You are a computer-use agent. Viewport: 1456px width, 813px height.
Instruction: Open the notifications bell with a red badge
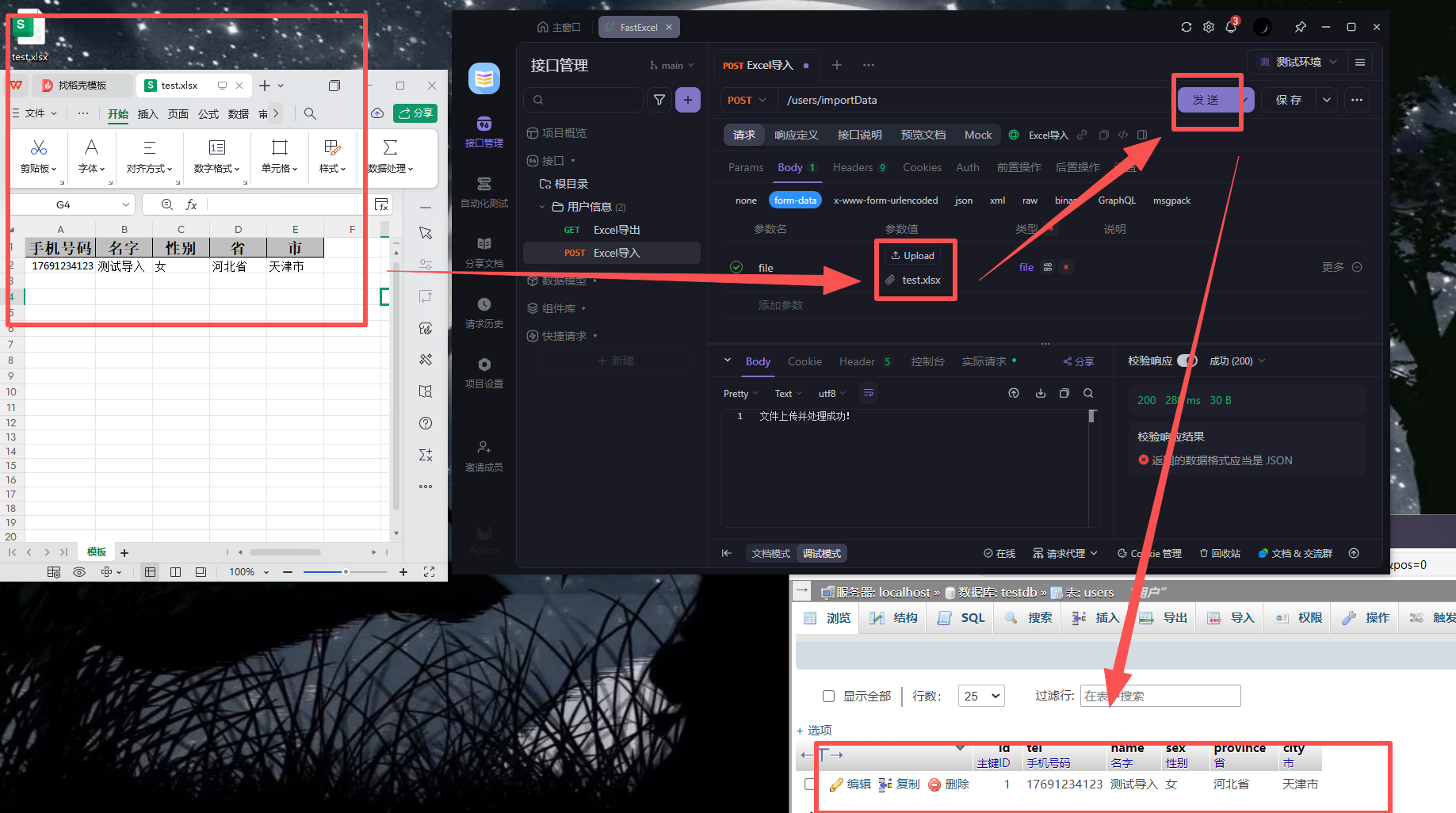(x=1231, y=27)
